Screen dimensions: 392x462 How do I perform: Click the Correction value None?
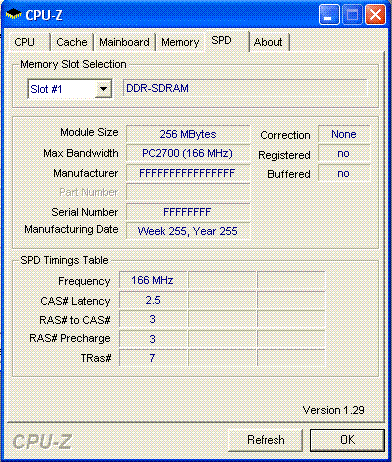coord(344,134)
